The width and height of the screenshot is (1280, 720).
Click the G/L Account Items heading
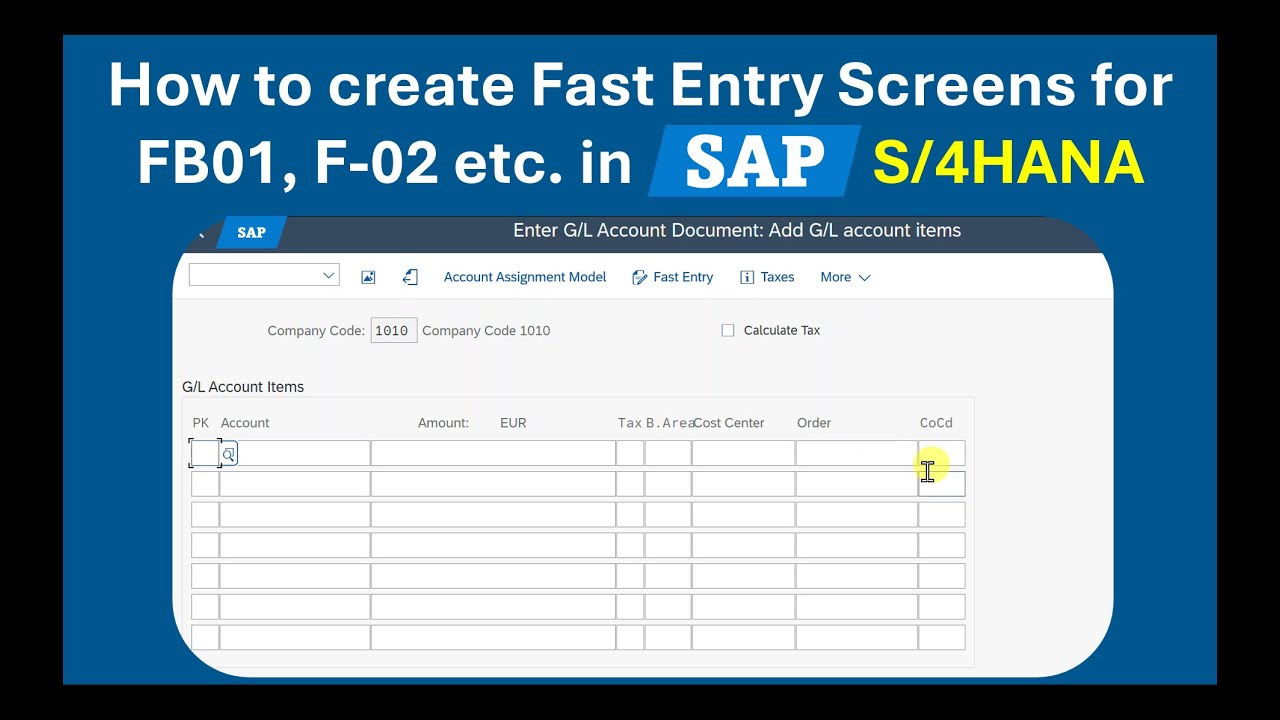pyautogui.click(x=243, y=387)
